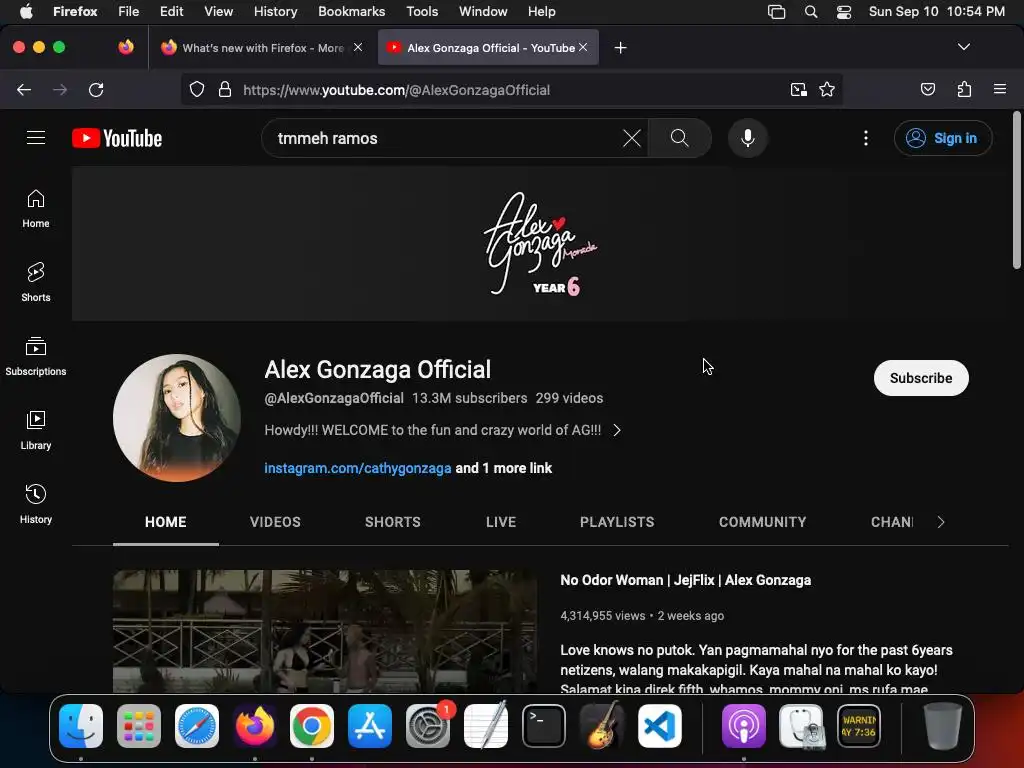List all tabs dropdown arrow

tap(963, 47)
